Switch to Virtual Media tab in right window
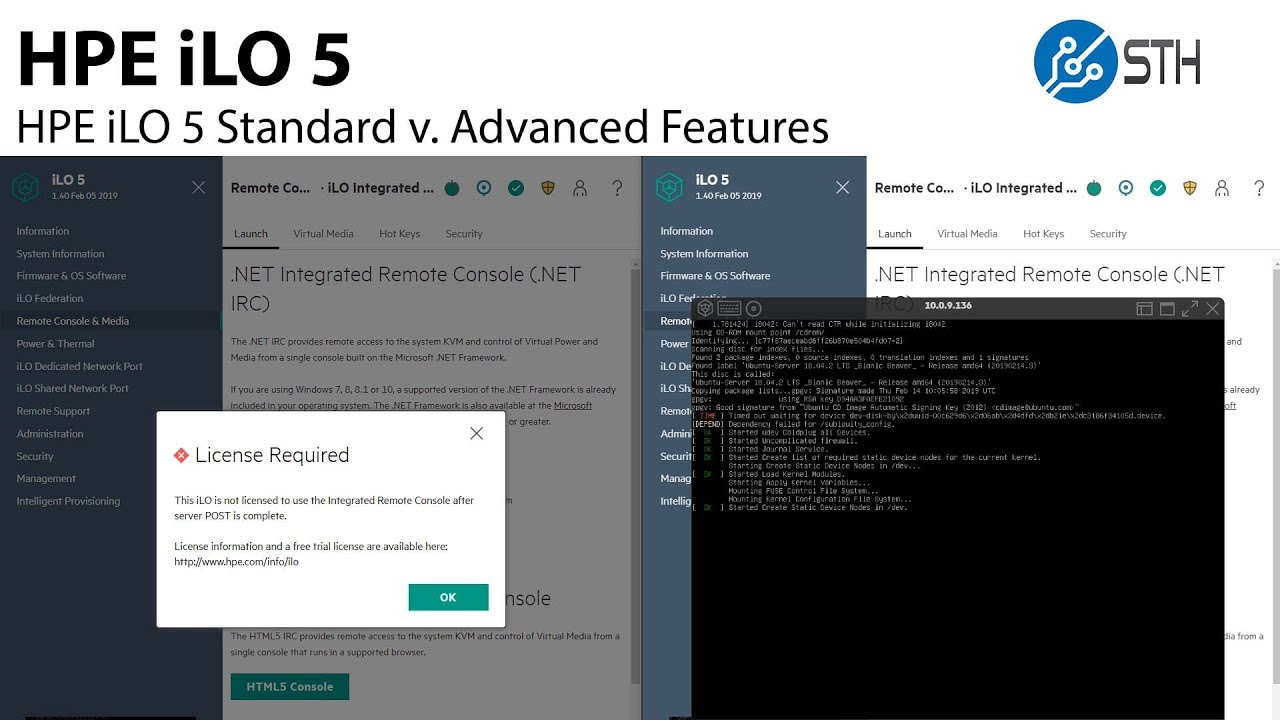 tap(967, 234)
